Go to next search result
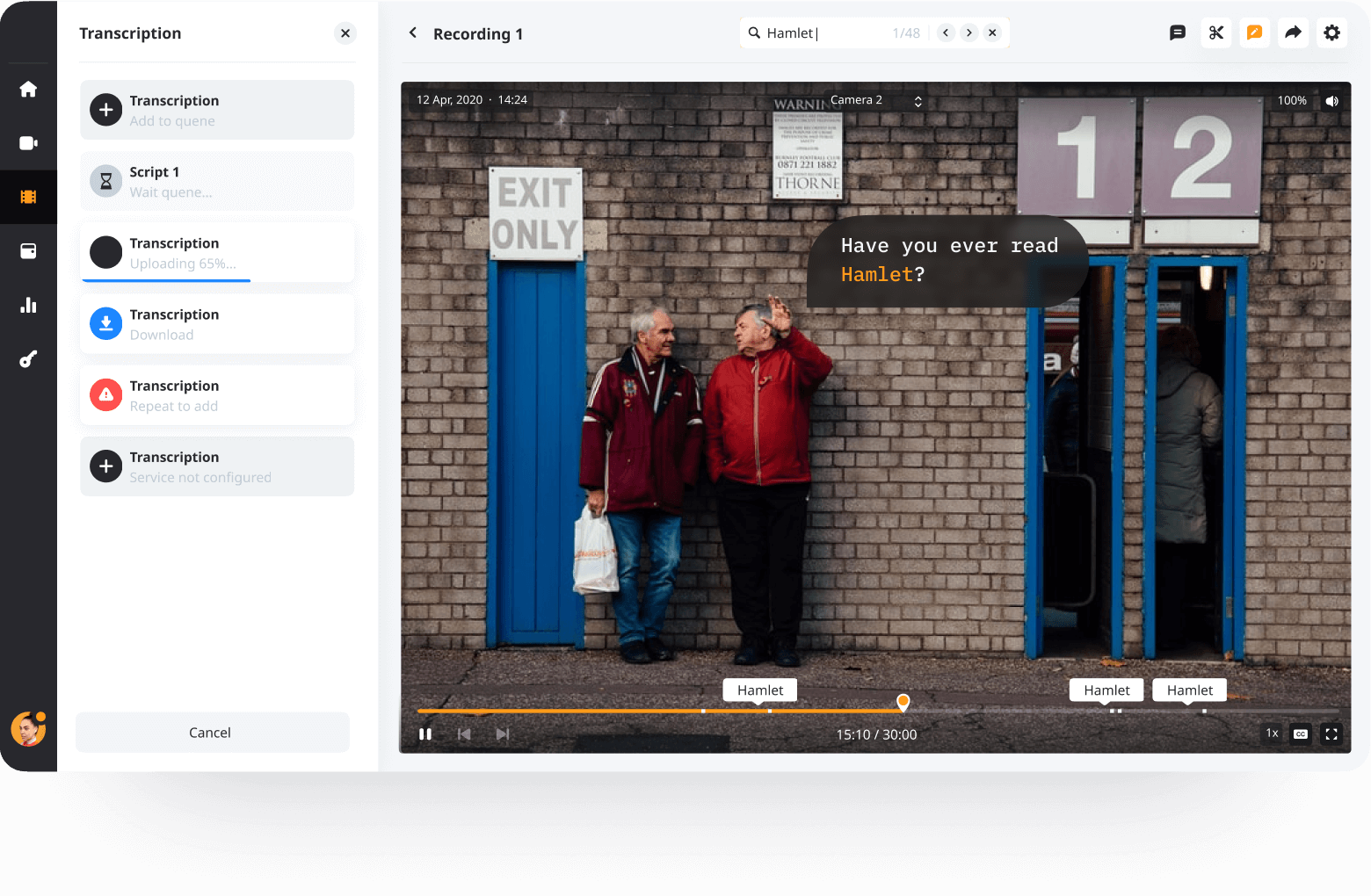1371x896 pixels. point(969,33)
